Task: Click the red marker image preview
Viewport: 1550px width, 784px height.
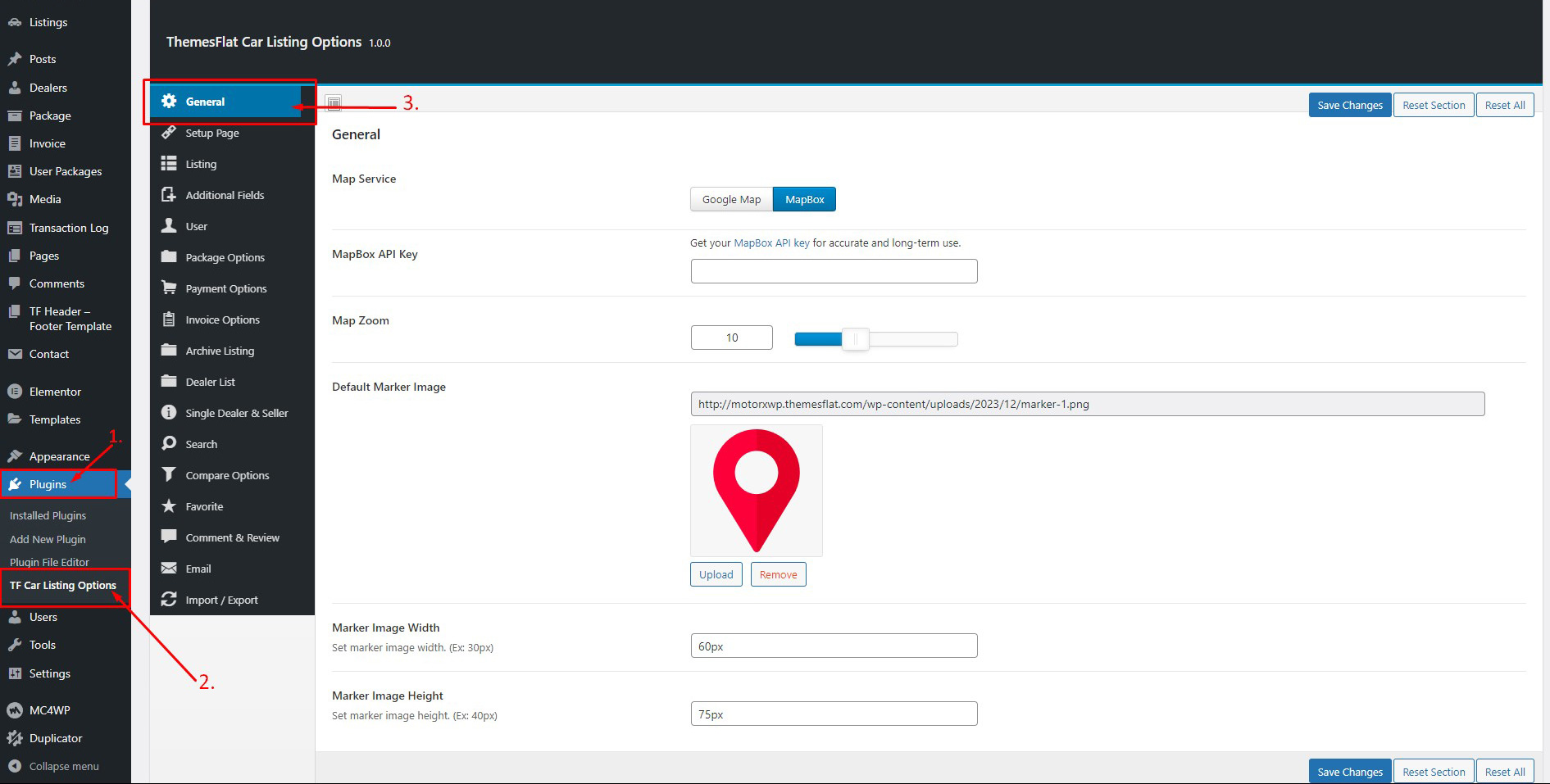Action: click(x=757, y=490)
